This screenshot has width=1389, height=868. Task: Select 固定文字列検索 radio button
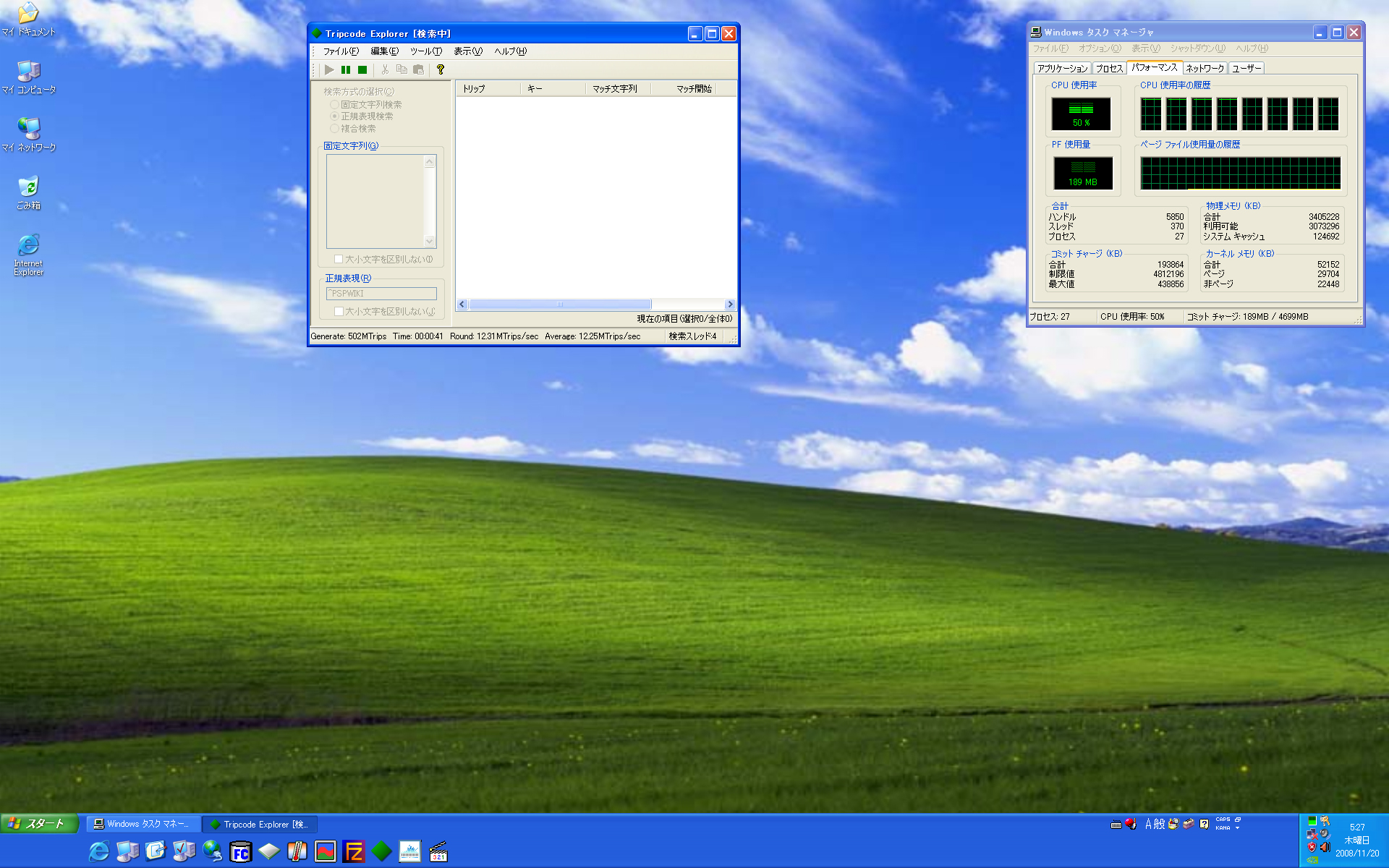334,105
